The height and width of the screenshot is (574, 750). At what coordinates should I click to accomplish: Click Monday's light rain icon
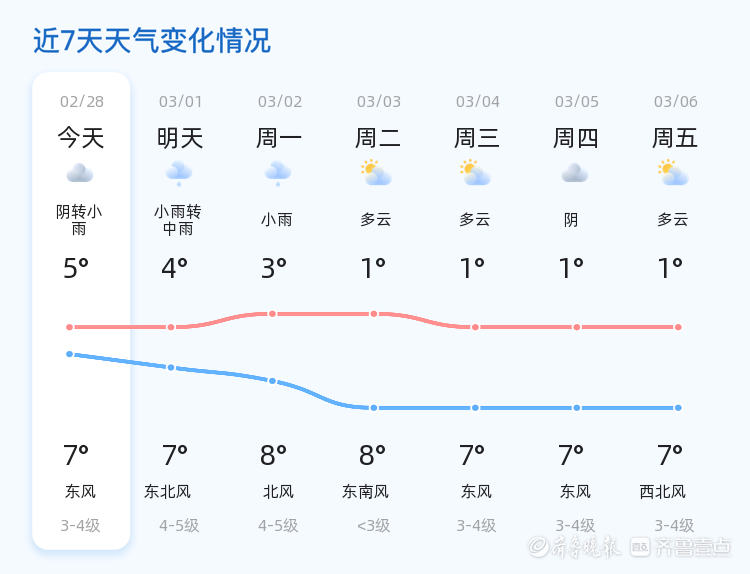coord(277,173)
